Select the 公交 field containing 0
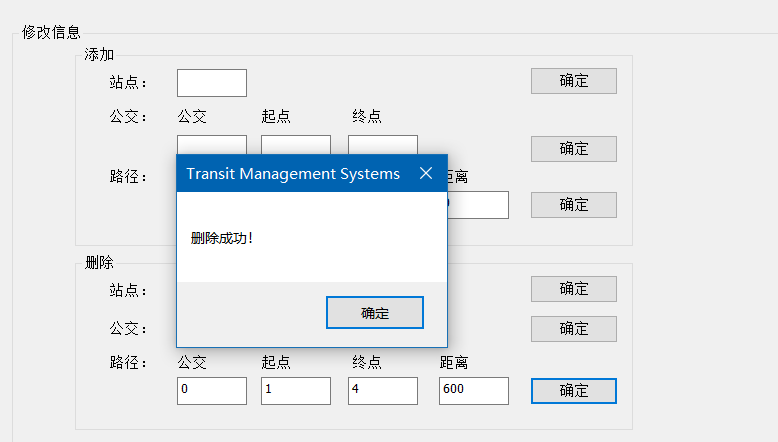Viewport: 778px width, 442px height. 212,391
